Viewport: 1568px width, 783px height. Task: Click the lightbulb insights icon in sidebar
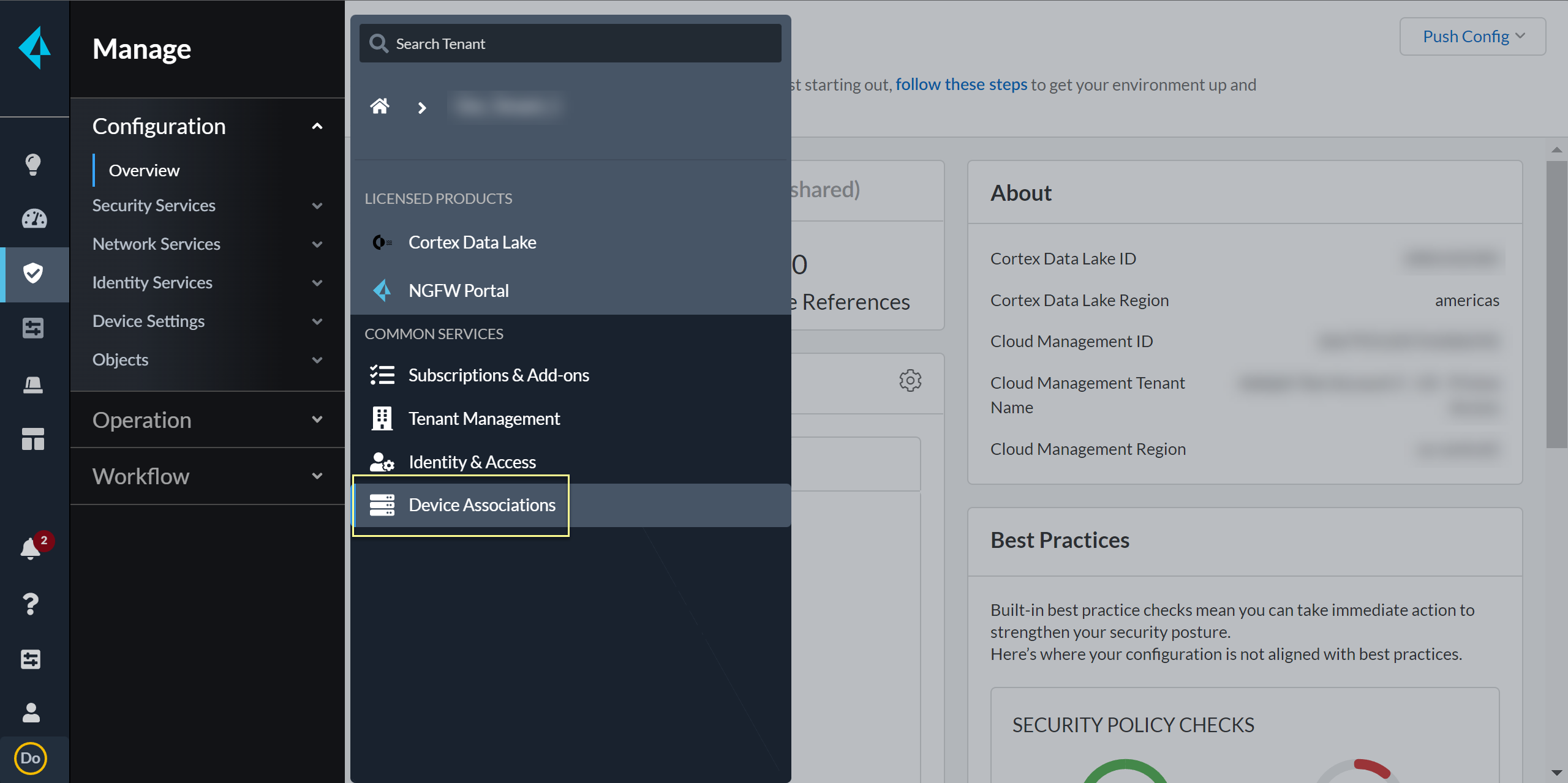click(x=33, y=164)
